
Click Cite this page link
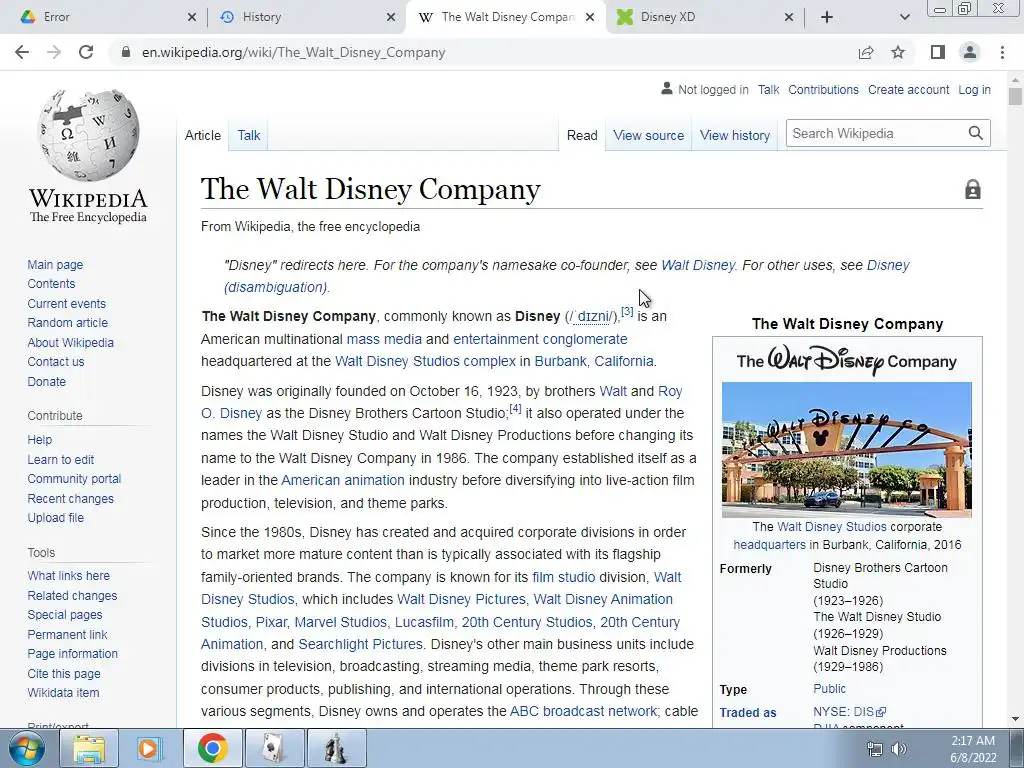pyautogui.click(x=64, y=673)
